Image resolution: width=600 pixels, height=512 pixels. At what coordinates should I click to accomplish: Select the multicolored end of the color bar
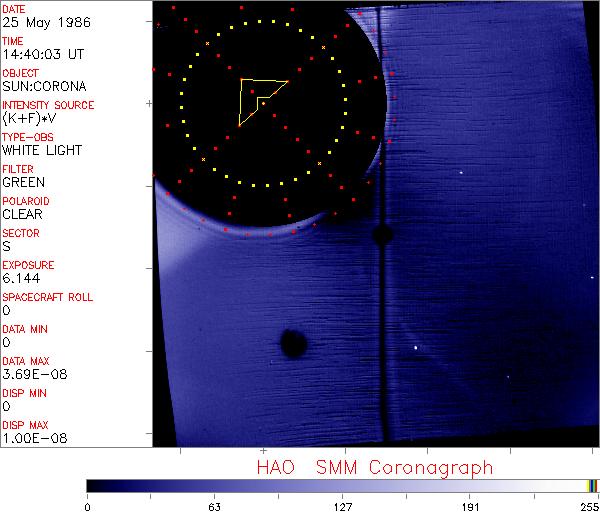click(x=592, y=485)
